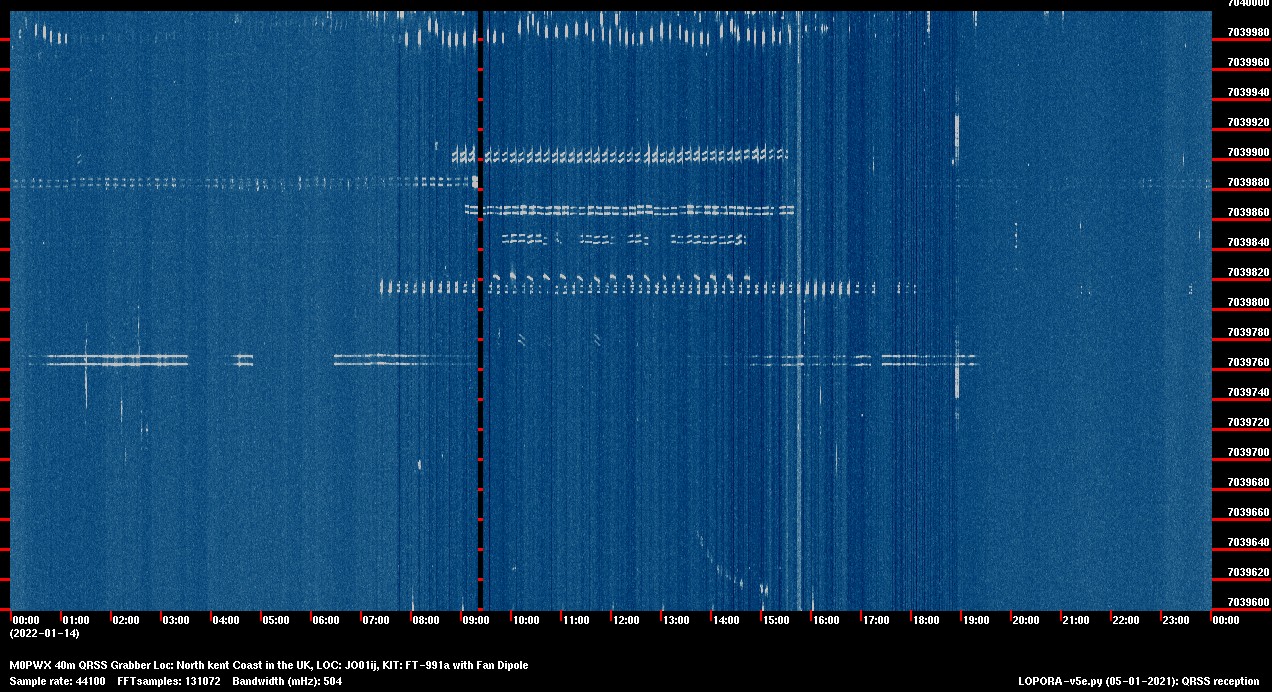Viewport: 1272px width, 692px height.
Task: Click the 03:00 time axis label
Action: (x=176, y=620)
